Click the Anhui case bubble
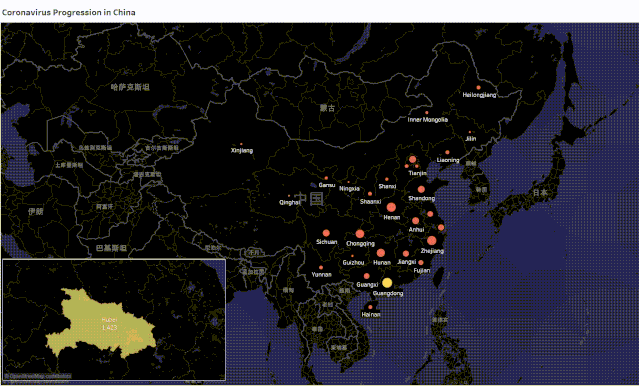The height and width of the screenshot is (386, 639). point(415,221)
